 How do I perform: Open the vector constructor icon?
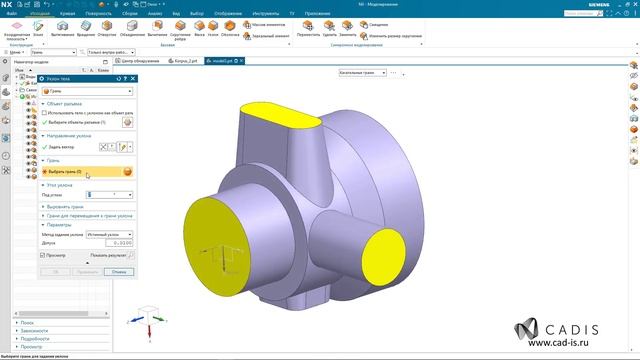pos(112,147)
